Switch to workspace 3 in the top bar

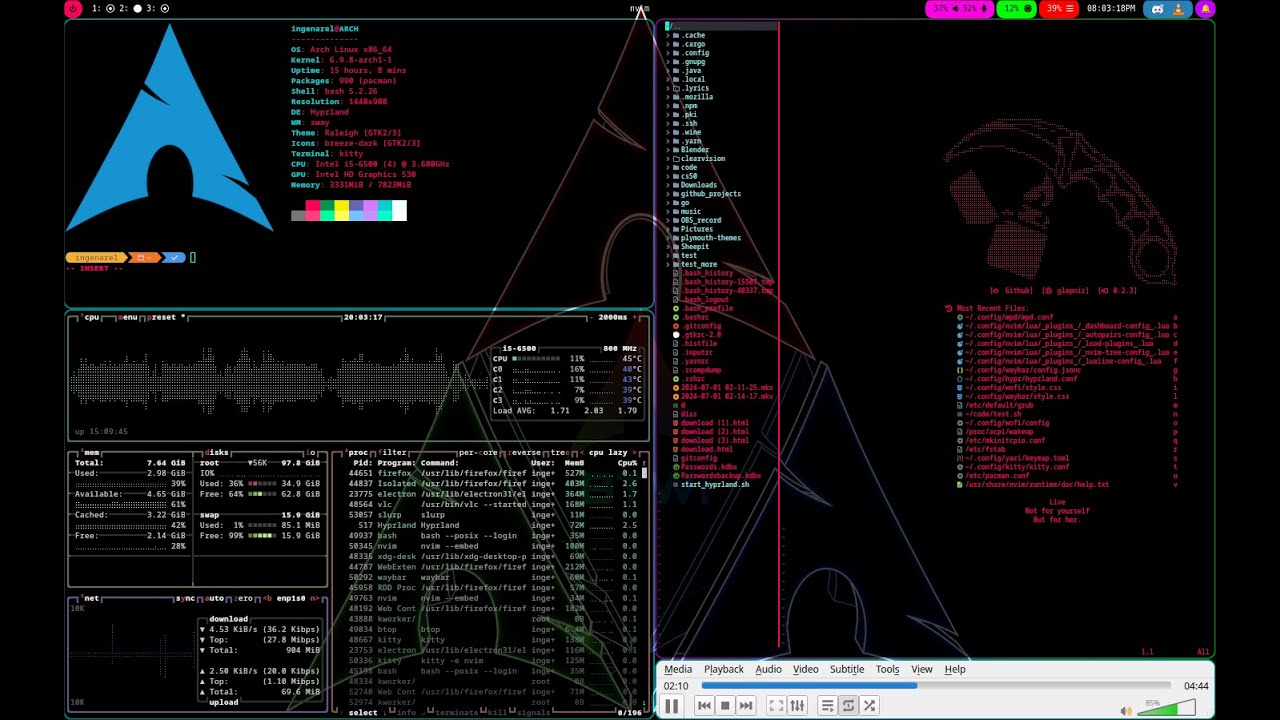[158, 9]
